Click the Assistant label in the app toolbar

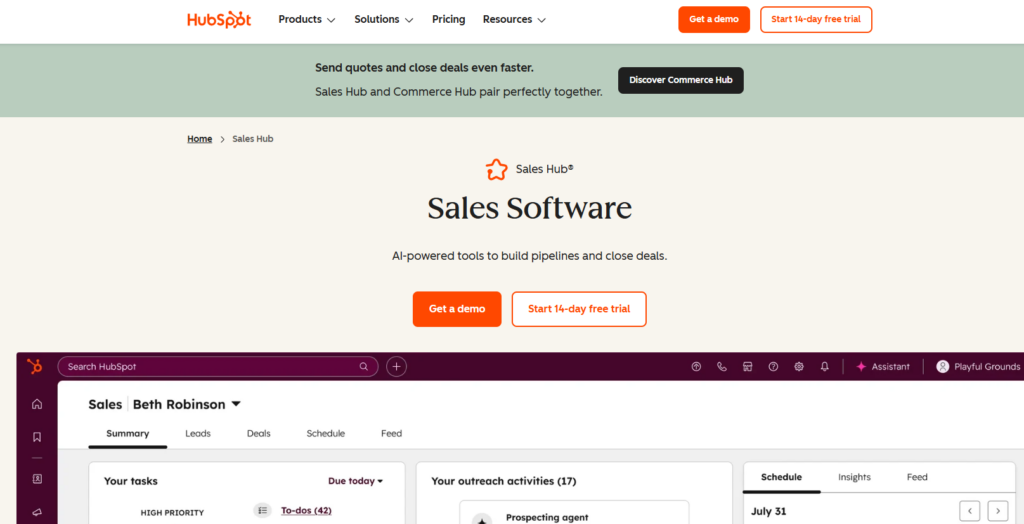(891, 367)
